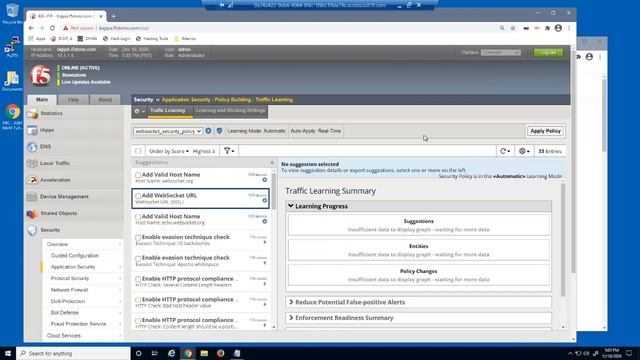The height and width of the screenshot is (360, 640).
Task: Click the refresh suggestions icon
Action: coord(505,151)
